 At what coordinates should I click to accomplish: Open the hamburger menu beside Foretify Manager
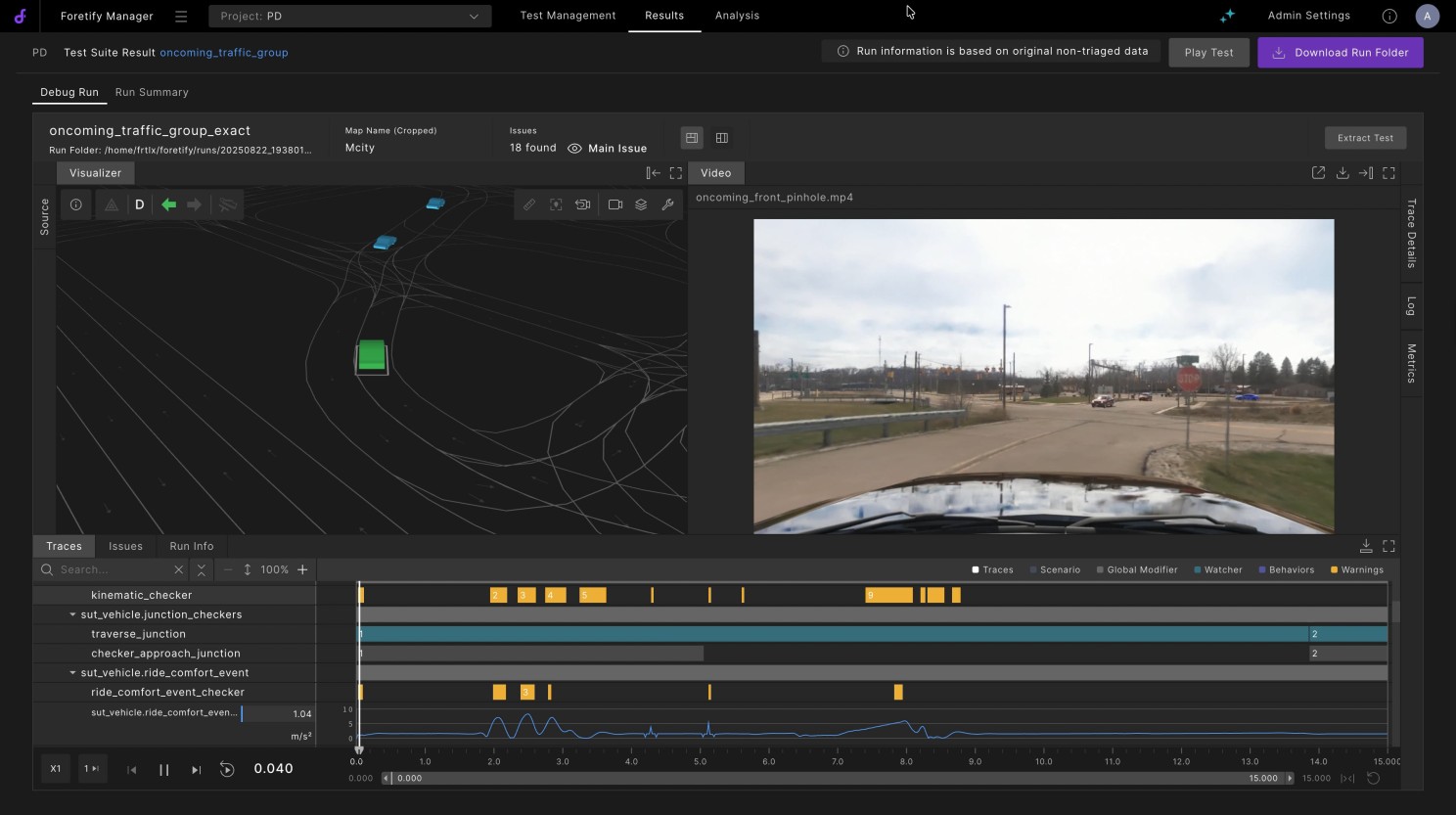tap(181, 16)
